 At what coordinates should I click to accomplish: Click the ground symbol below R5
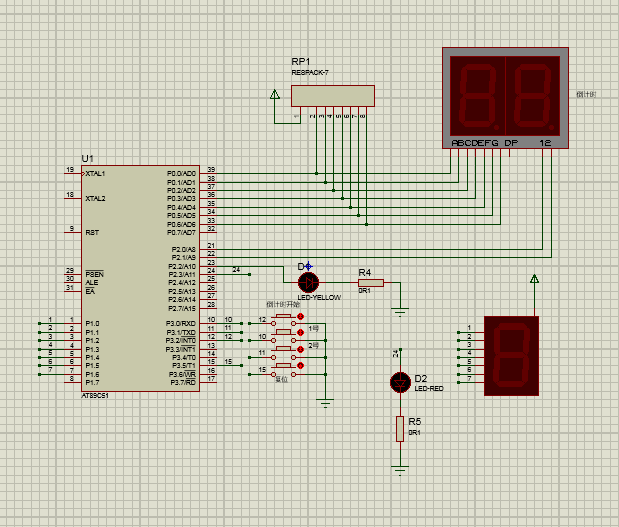pos(400,470)
